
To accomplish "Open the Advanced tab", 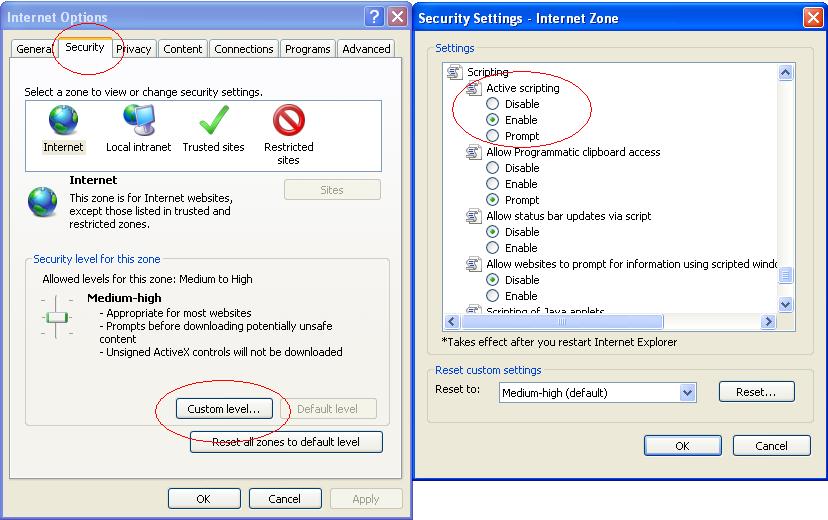I will coord(366,49).
